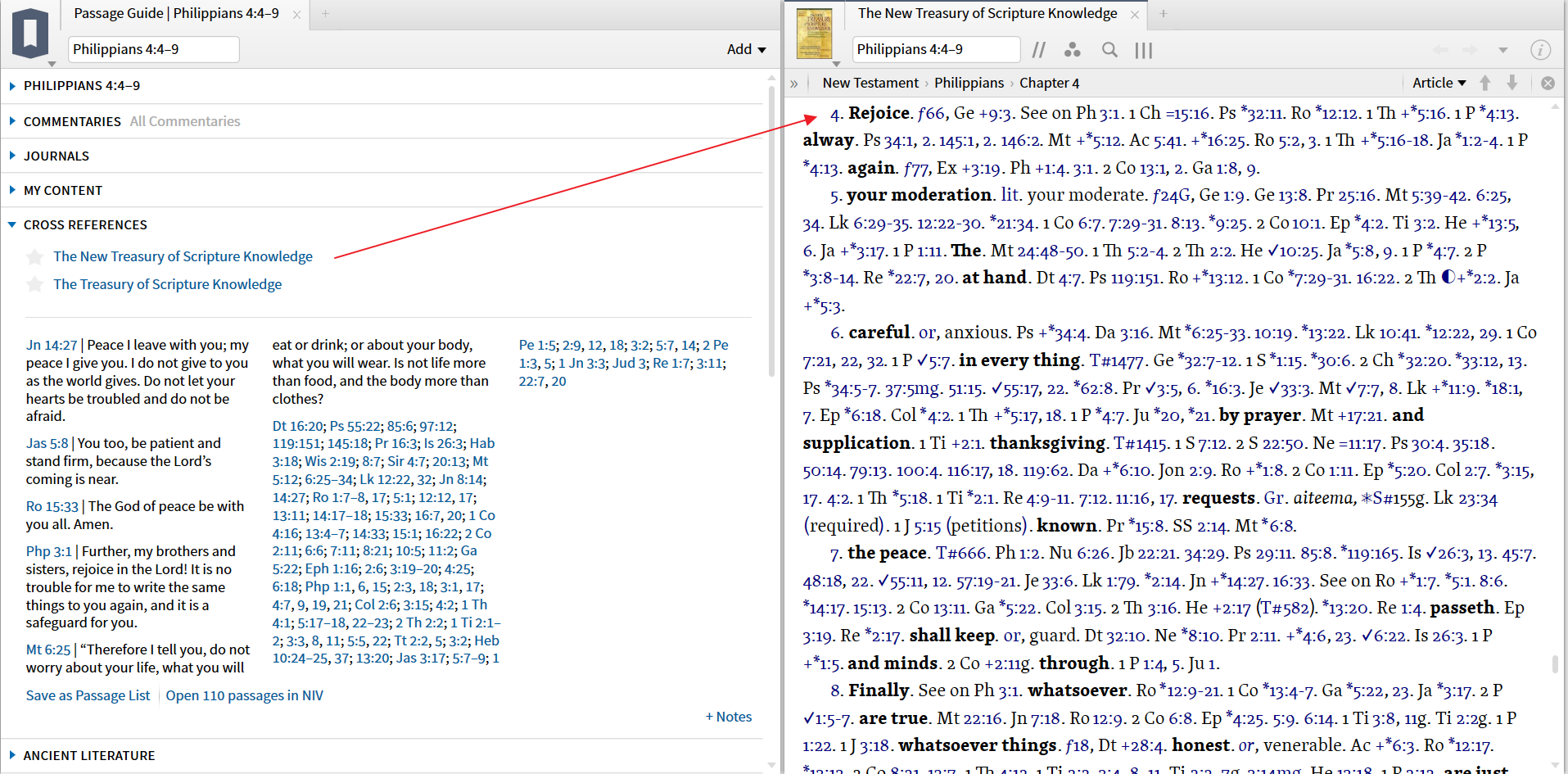Change column layout with three-bars icon
The image size is (1568, 774).
(1144, 50)
